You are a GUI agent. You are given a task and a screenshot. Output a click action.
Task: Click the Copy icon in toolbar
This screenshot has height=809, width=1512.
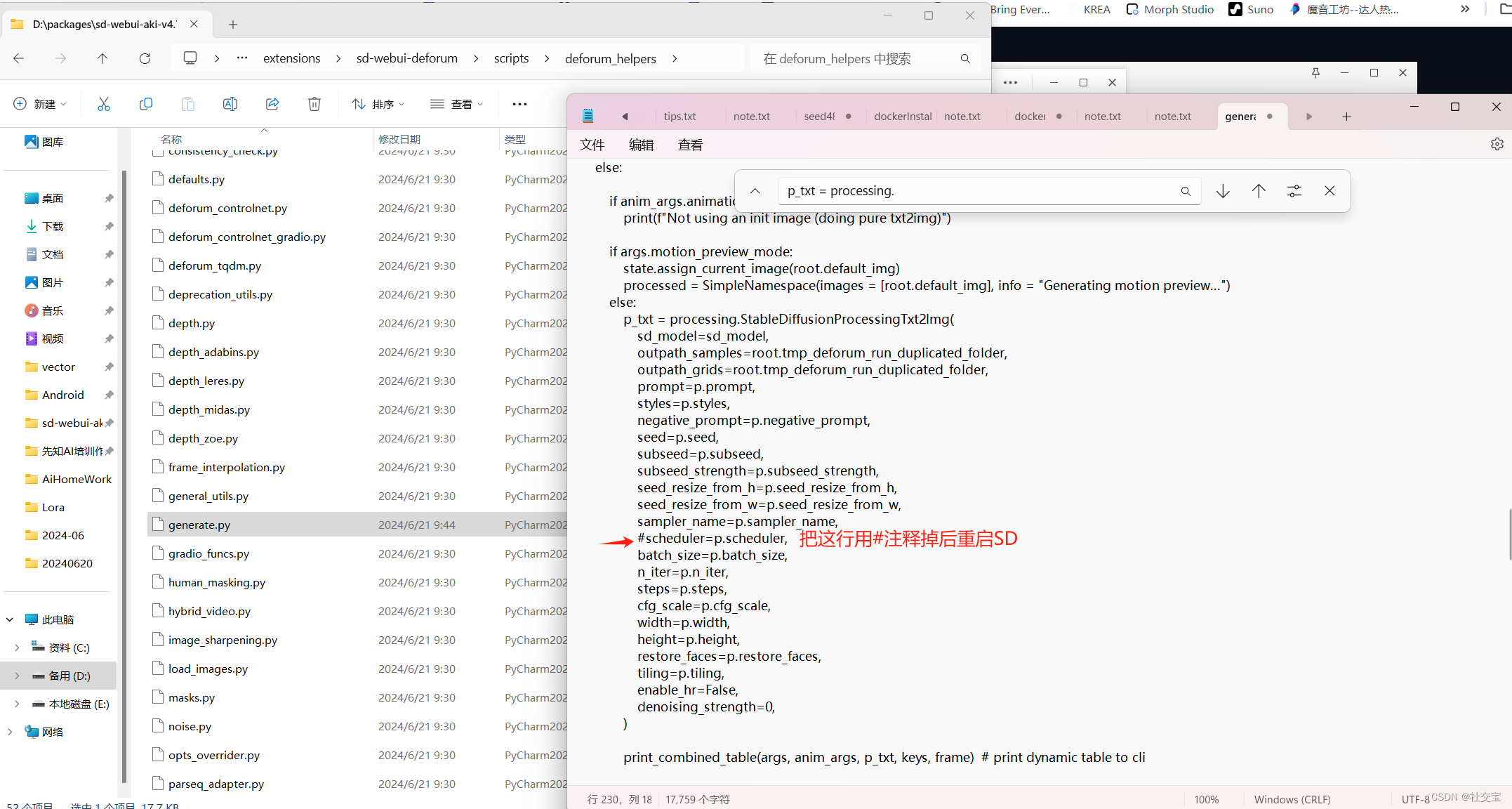[x=146, y=104]
